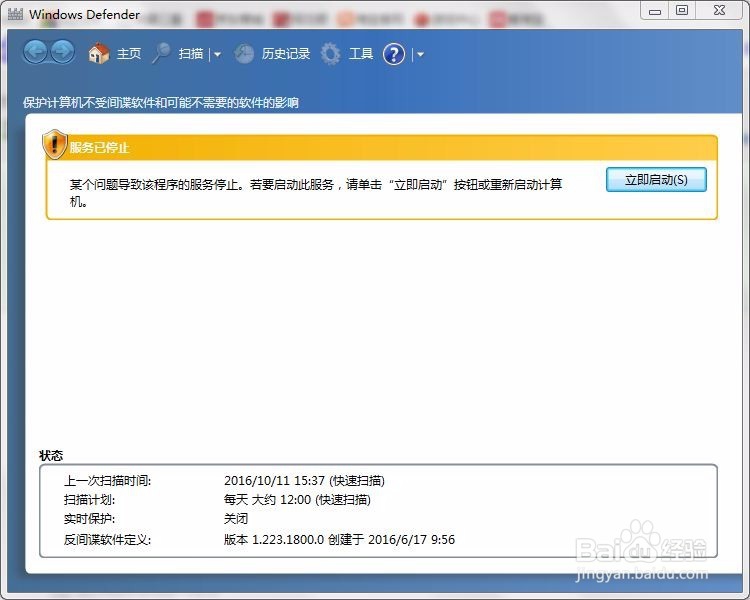Open 工具 from the toolbar
Image resolution: width=750 pixels, height=600 pixels.
point(361,54)
